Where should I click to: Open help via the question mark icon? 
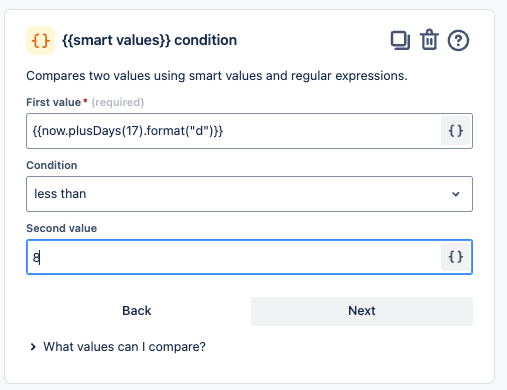[458, 40]
